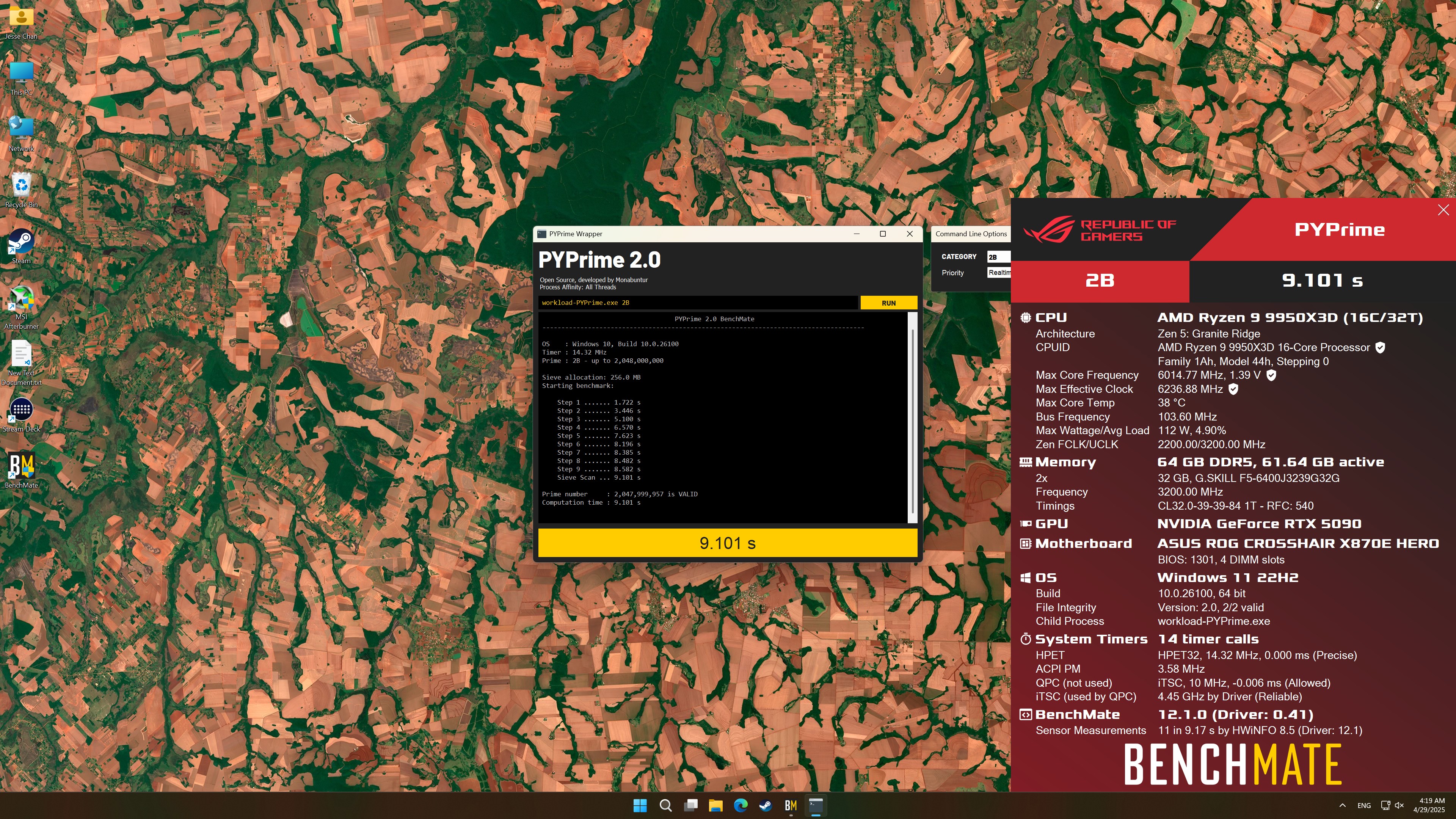Open Task View in the taskbar
This screenshot has height=819, width=1456.
click(x=690, y=805)
